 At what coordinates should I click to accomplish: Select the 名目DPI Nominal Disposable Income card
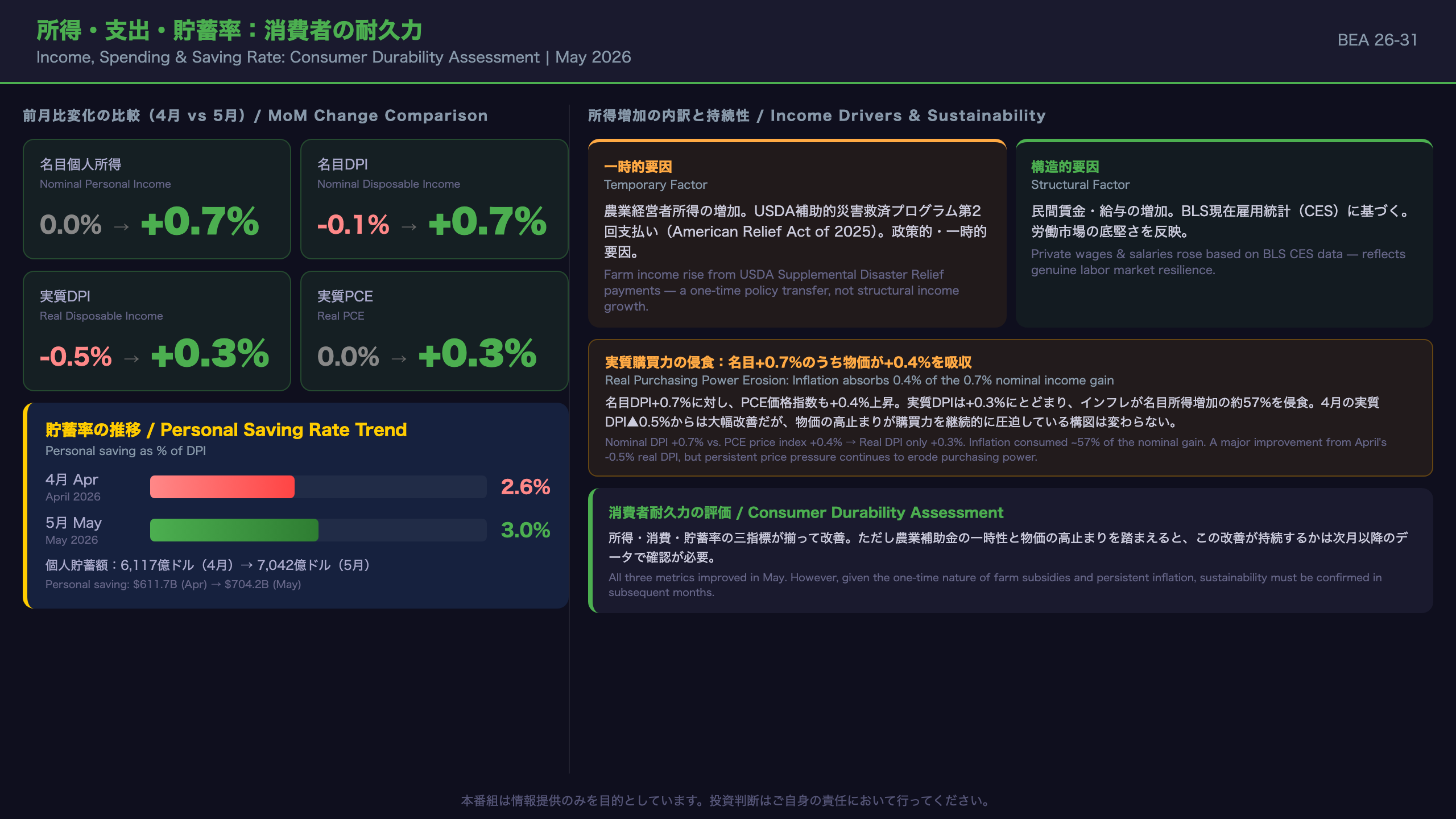pos(435,199)
